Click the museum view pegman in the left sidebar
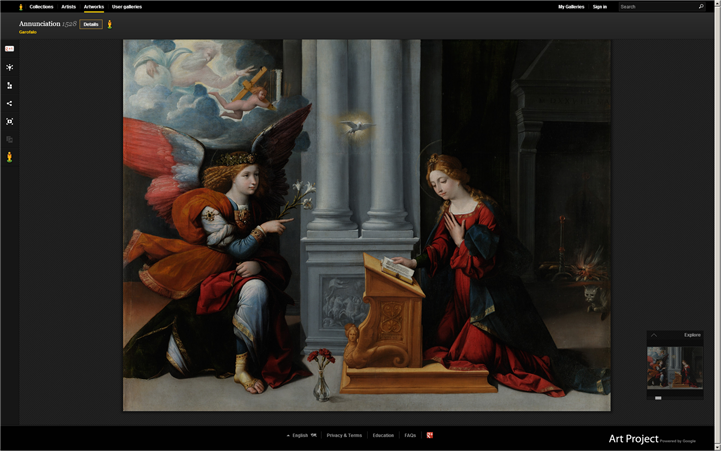721x451 pixels. [x=9, y=157]
